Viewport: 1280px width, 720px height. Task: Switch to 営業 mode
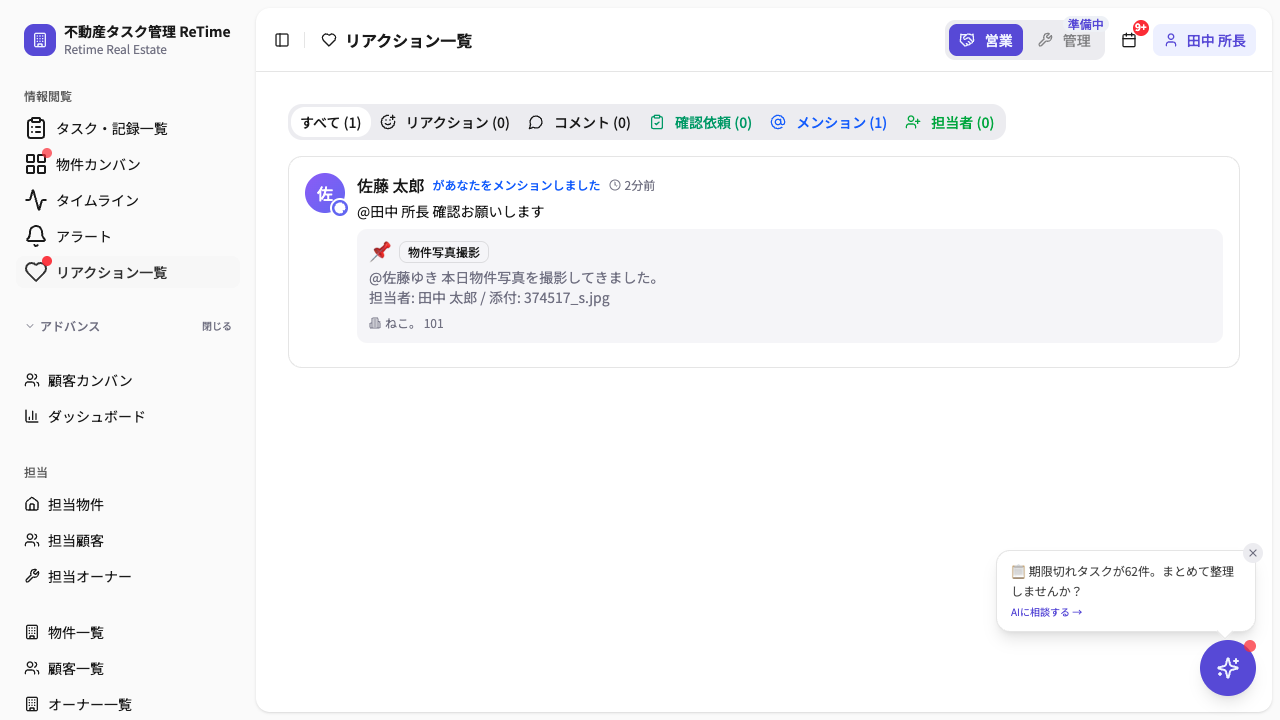(x=986, y=40)
